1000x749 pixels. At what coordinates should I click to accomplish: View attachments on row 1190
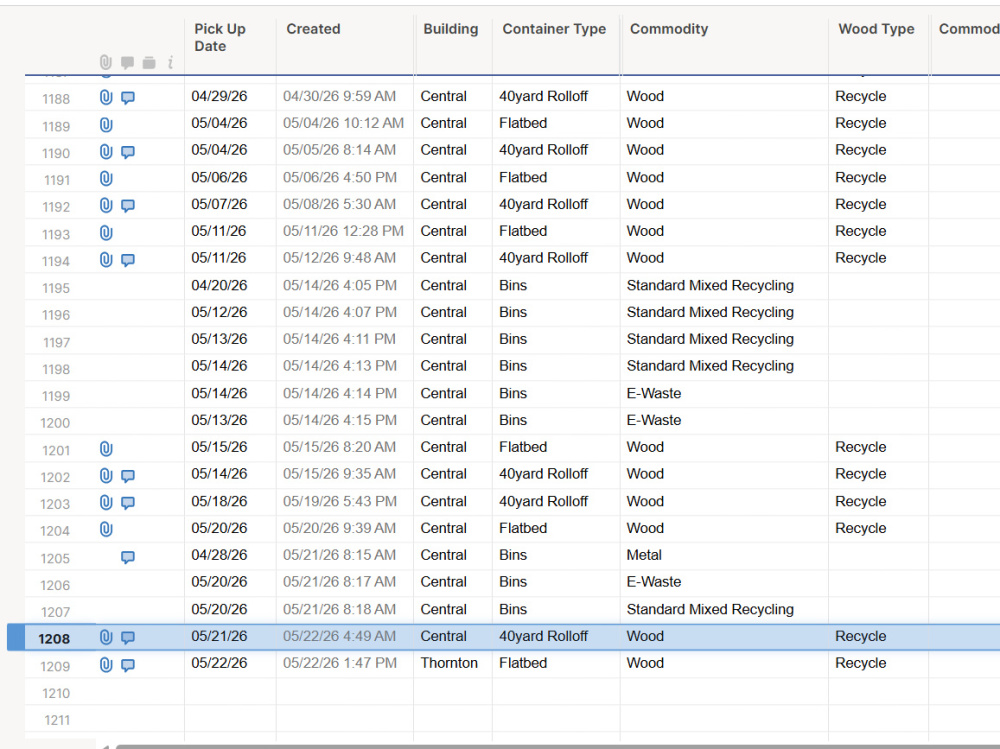click(x=106, y=152)
